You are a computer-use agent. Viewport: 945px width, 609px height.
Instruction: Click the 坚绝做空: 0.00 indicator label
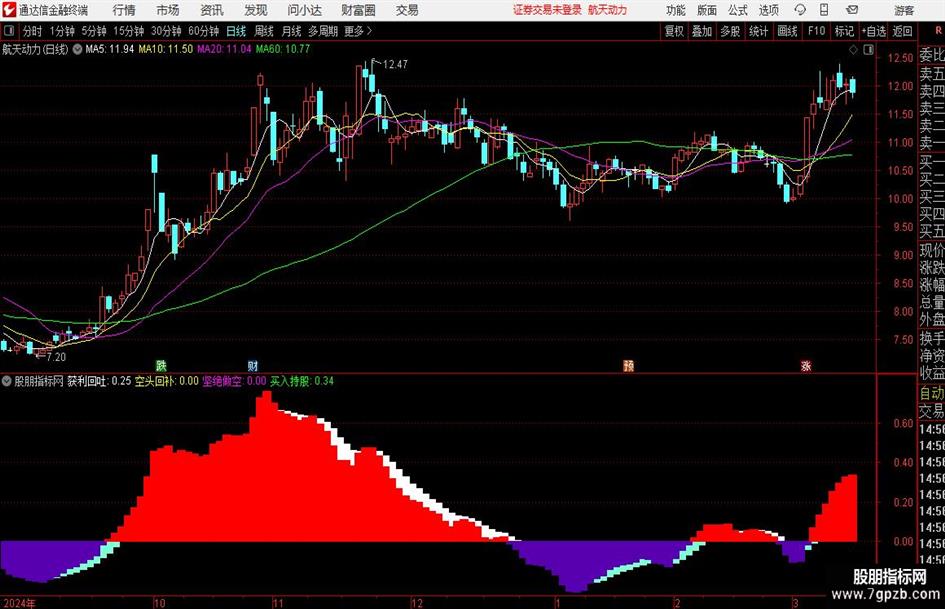tap(234, 381)
